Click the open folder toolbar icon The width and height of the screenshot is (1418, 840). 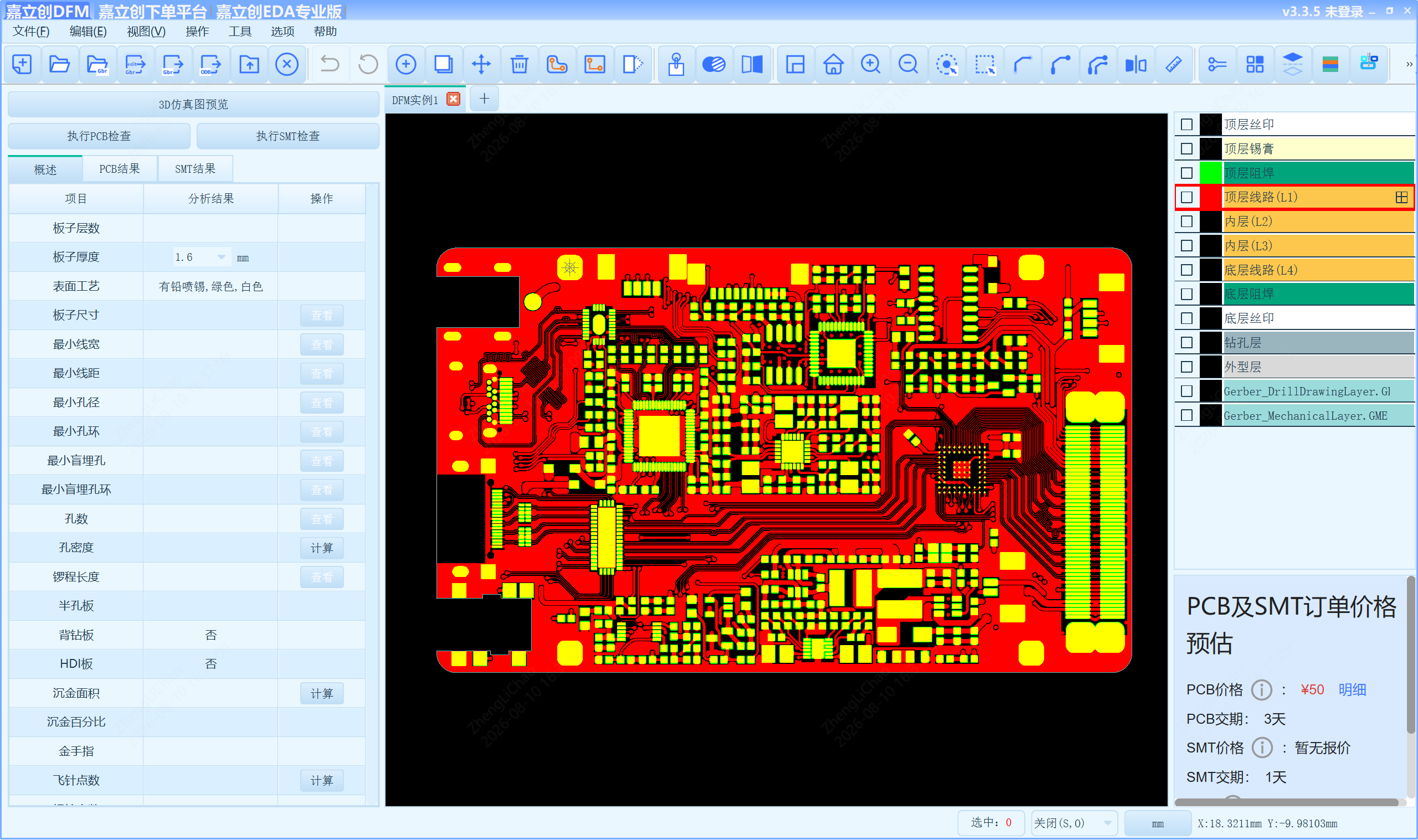pyautogui.click(x=59, y=64)
